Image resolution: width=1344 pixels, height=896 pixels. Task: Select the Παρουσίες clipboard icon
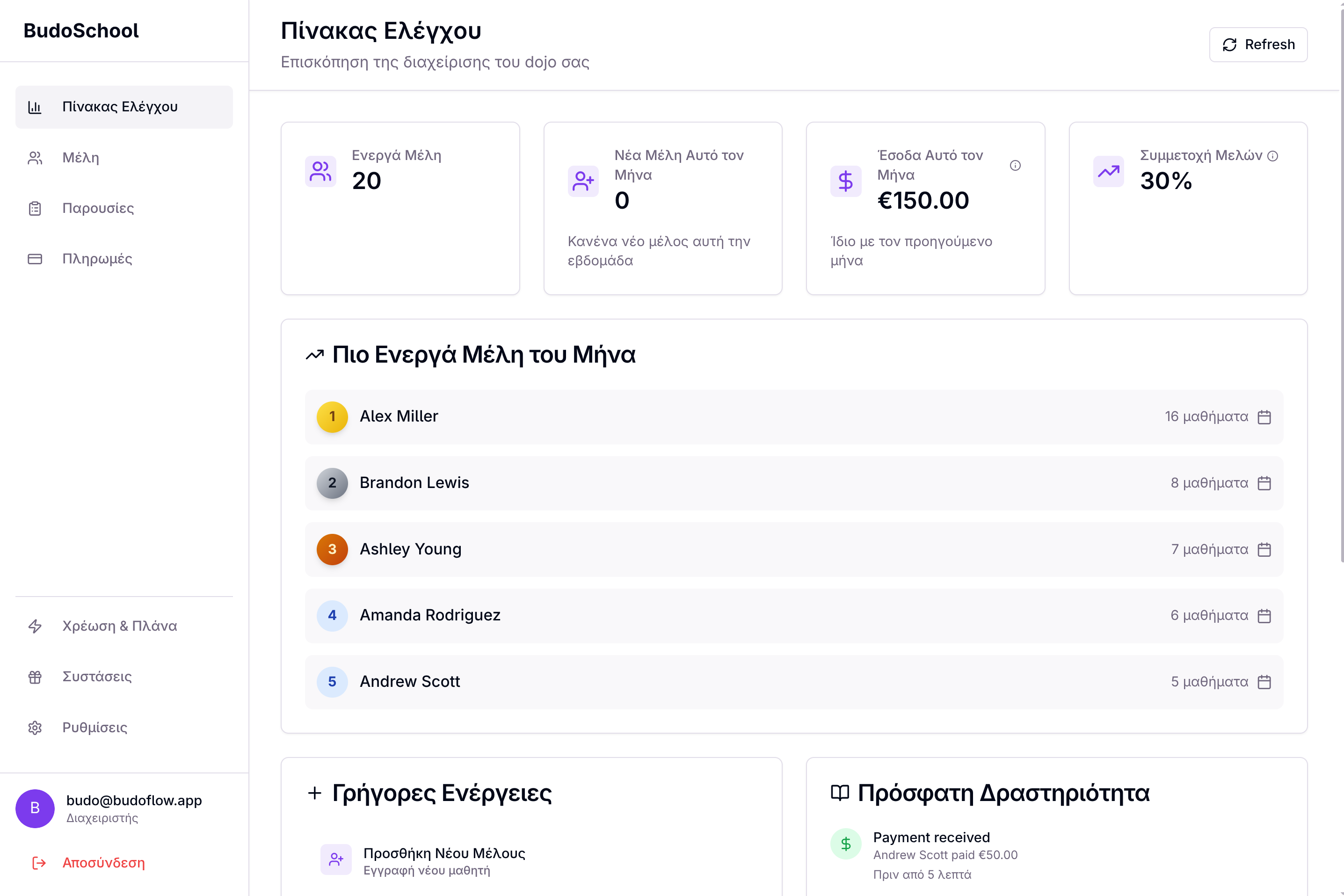point(35,208)
